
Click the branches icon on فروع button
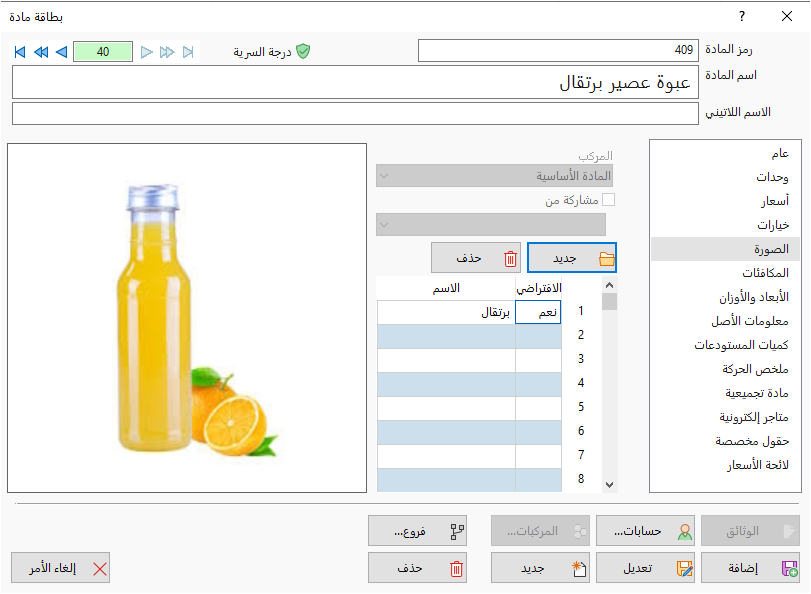[x=457, y=531]
